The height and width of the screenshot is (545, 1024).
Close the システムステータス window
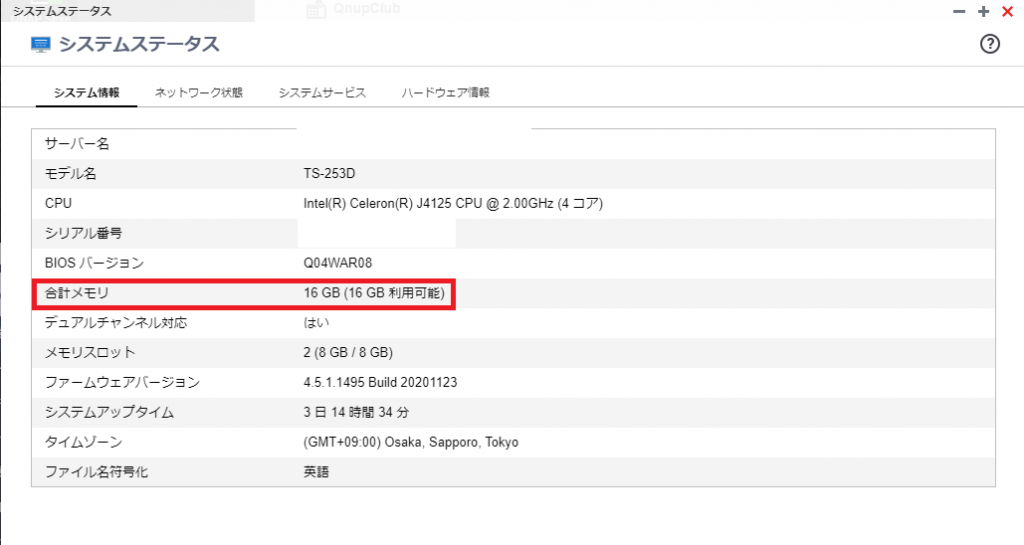(1008, 12)
